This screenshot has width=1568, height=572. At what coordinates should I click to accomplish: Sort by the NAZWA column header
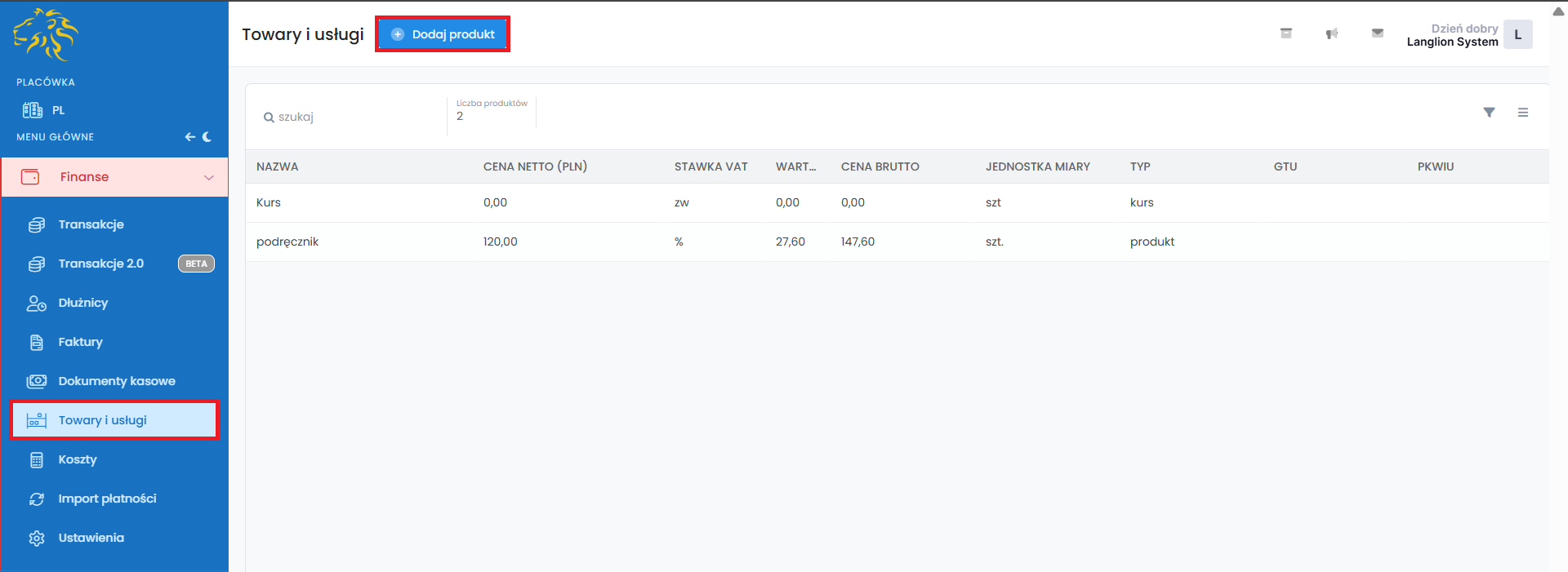tap(277, 166)
